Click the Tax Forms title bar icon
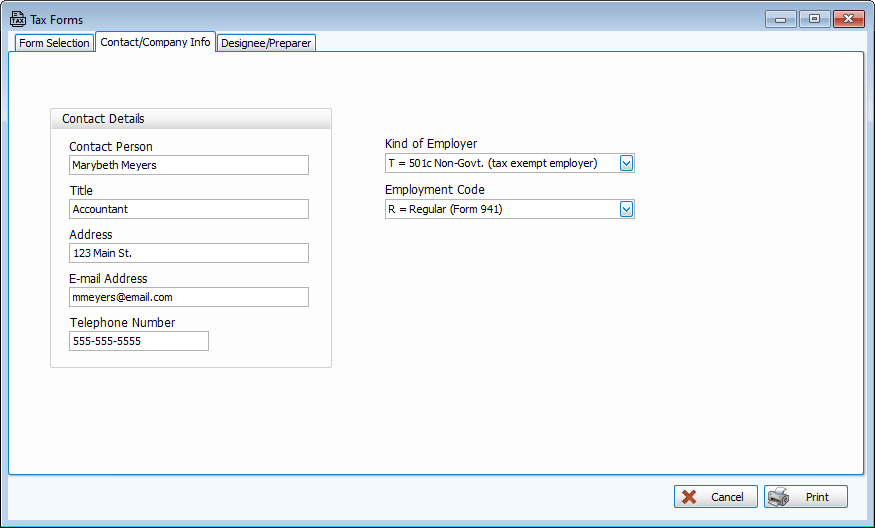This screenshot has height=528, width=875. [x=18, y=19]
